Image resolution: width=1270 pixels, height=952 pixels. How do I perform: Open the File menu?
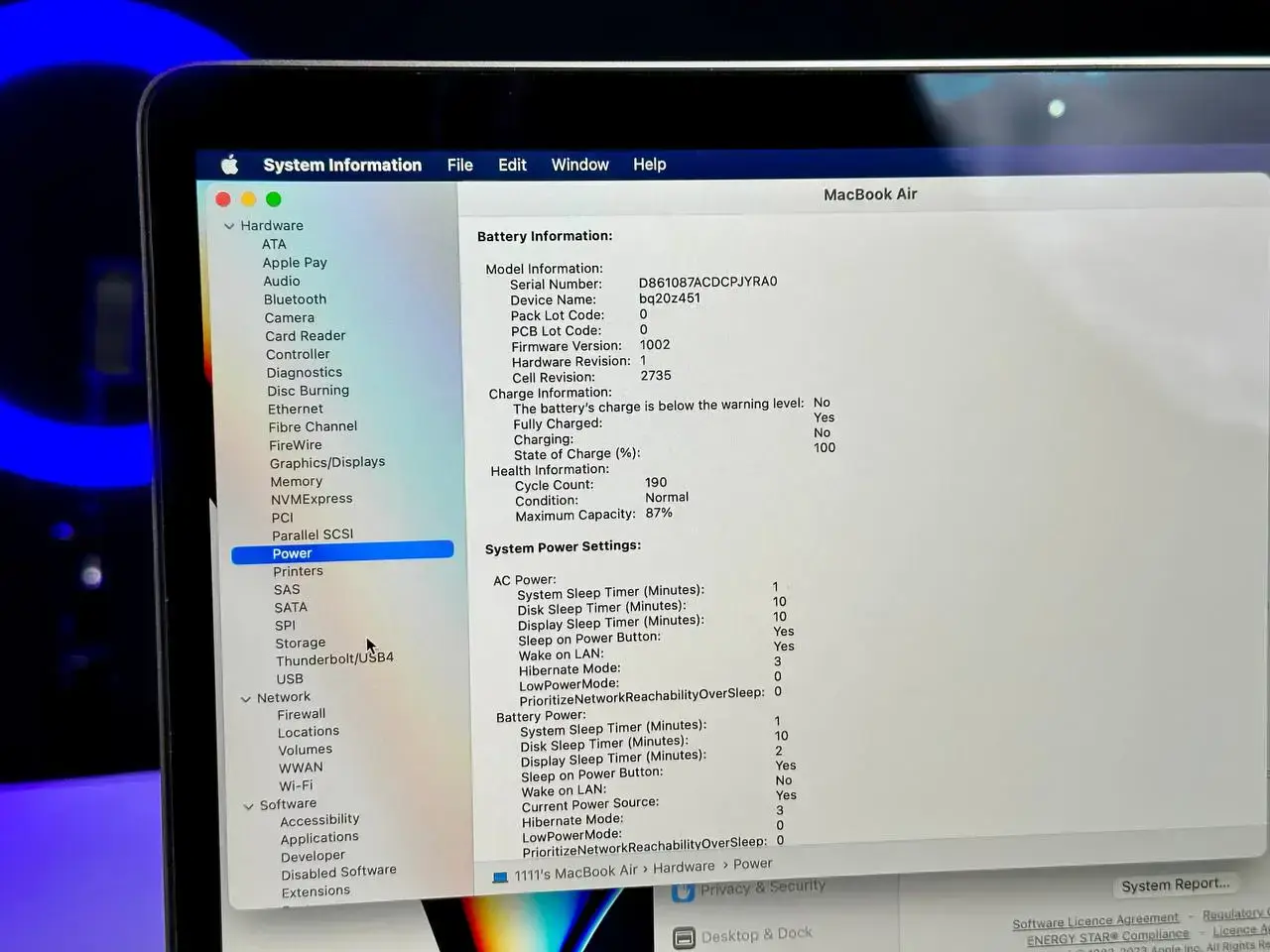click(x=459, y=165)
